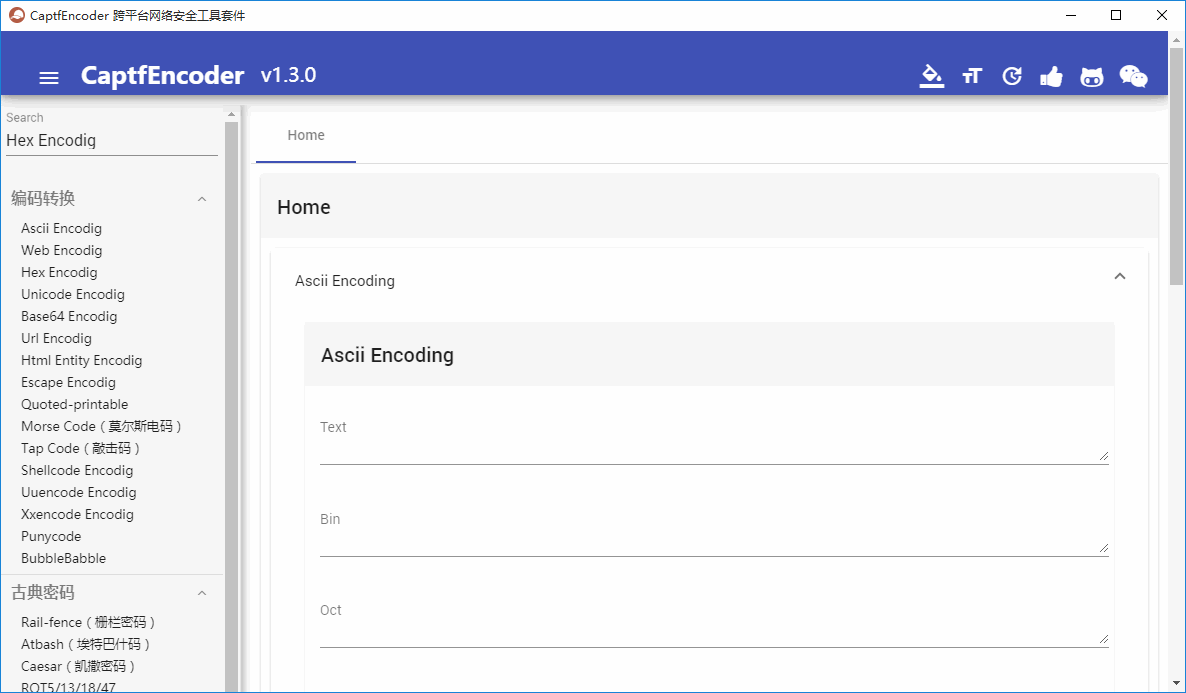Open Xxencode Encodig
Viewport: 1186px width, 693px height.
click(77, 514)
